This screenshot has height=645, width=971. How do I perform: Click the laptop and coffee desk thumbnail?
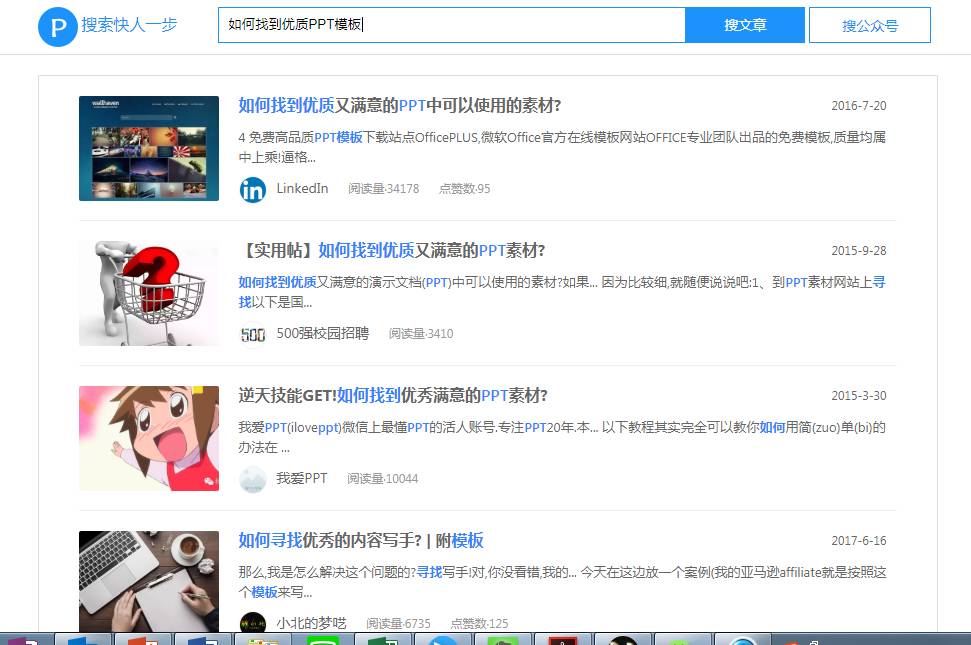(x=148, y=582)
